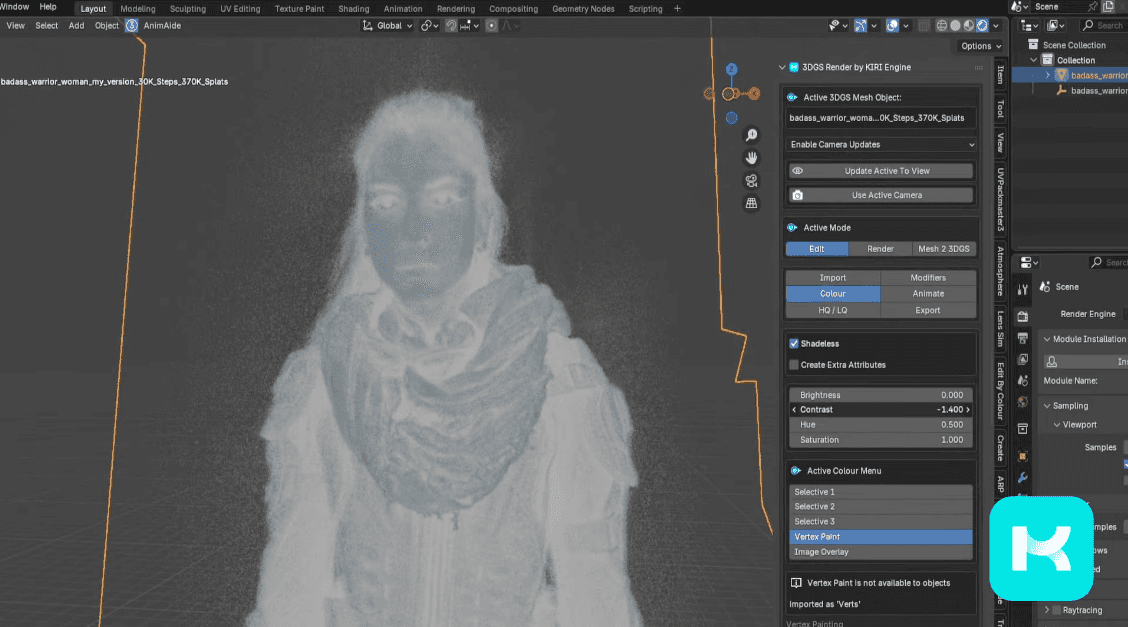
Task: Open the Global transform orientation dropdown
Action: (389, 26)
